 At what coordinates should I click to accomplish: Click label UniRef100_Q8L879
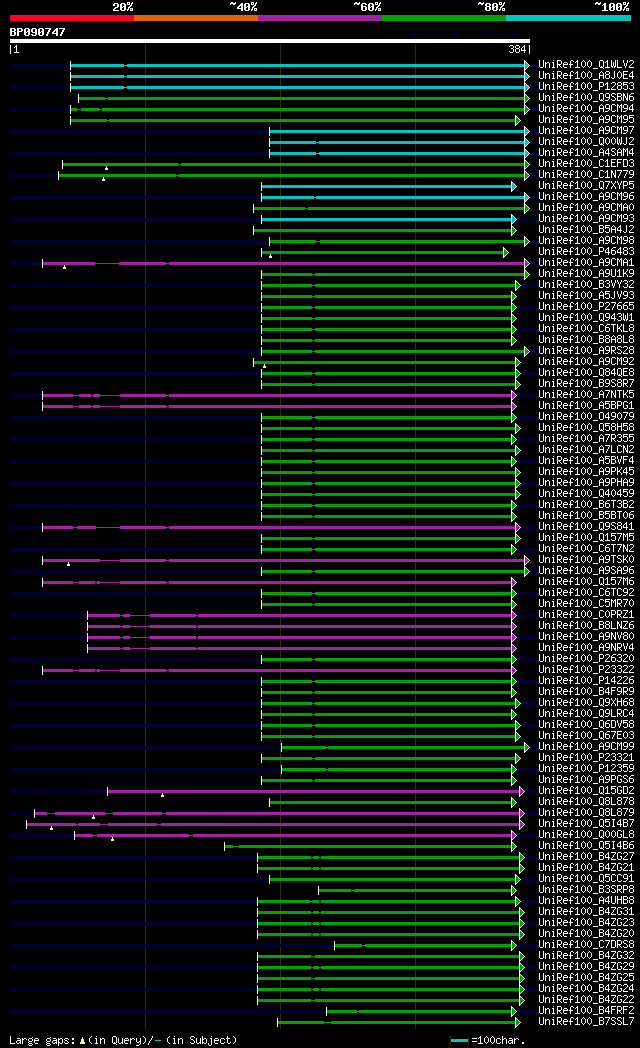click(586, 813)
